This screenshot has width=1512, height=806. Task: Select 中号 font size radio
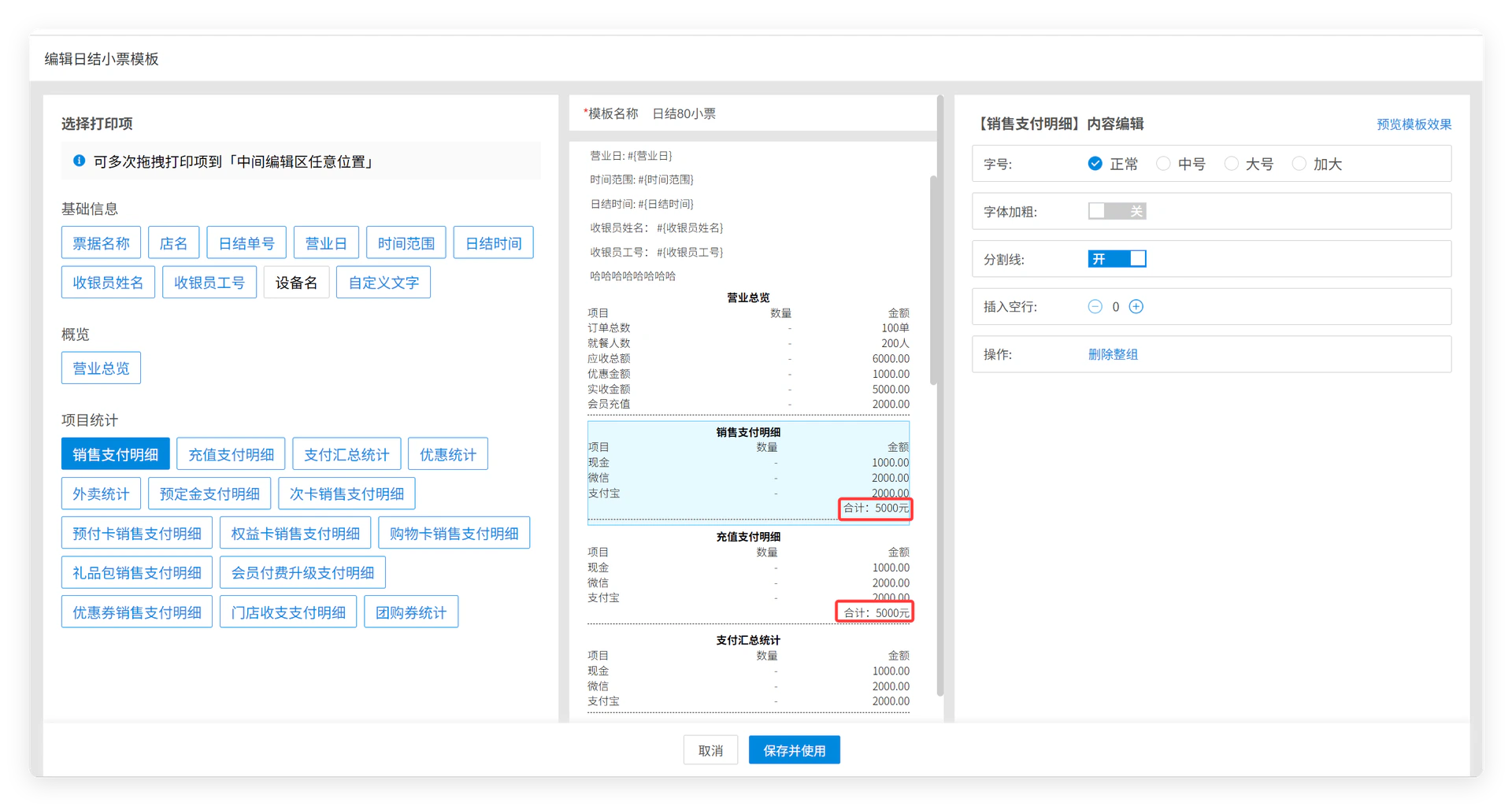tap(1163, 164)
